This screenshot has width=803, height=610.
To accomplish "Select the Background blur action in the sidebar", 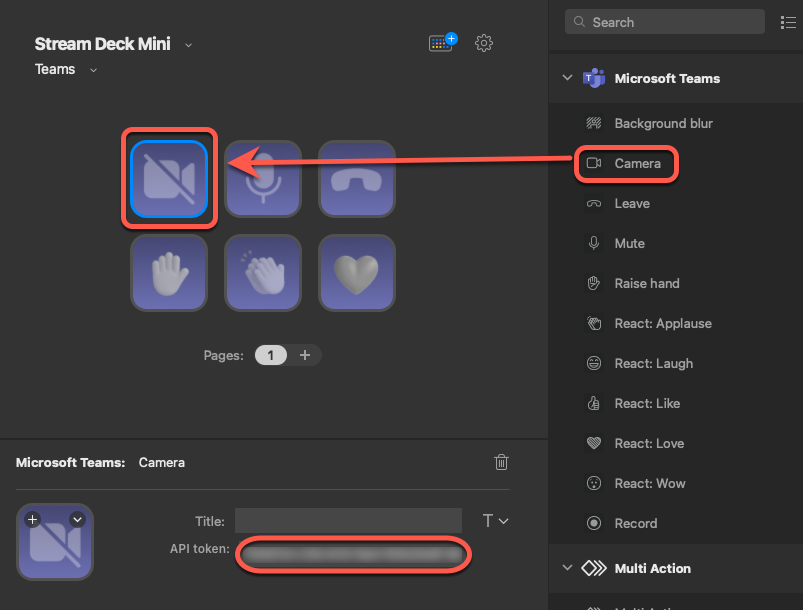I will coord(662,123).
